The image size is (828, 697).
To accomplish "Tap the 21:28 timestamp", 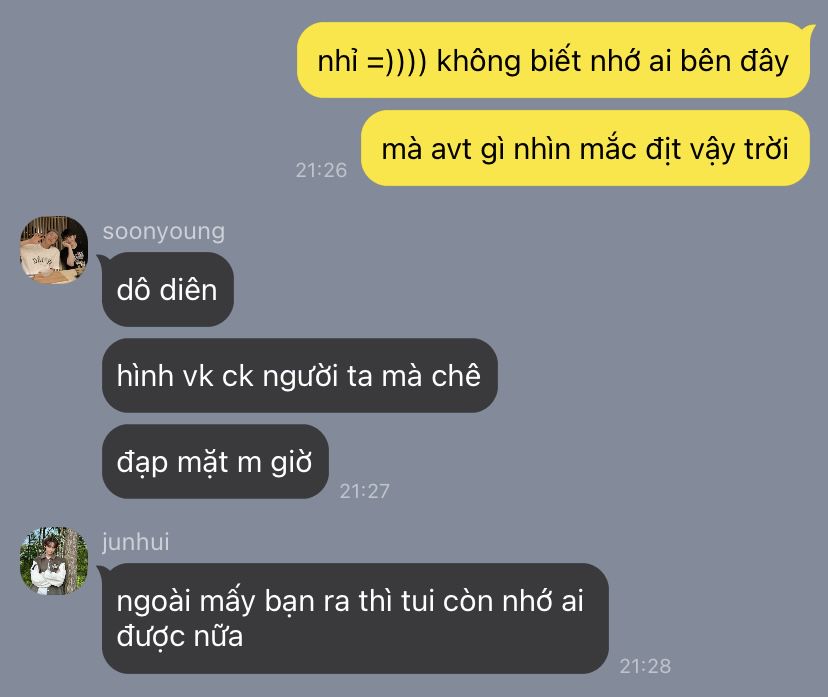I will [645, 666].
